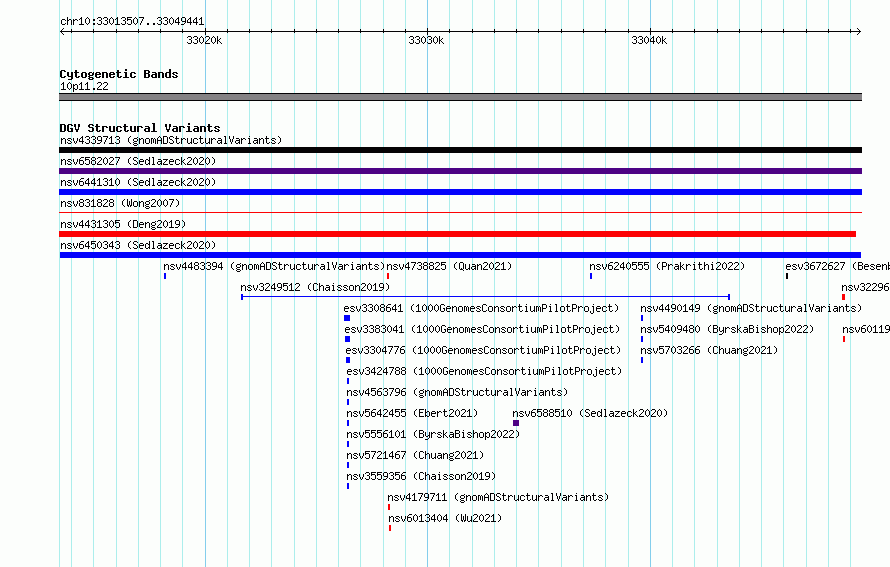
Task: Select esv3424788 1000Genomes label
Action: coord(484,371)
